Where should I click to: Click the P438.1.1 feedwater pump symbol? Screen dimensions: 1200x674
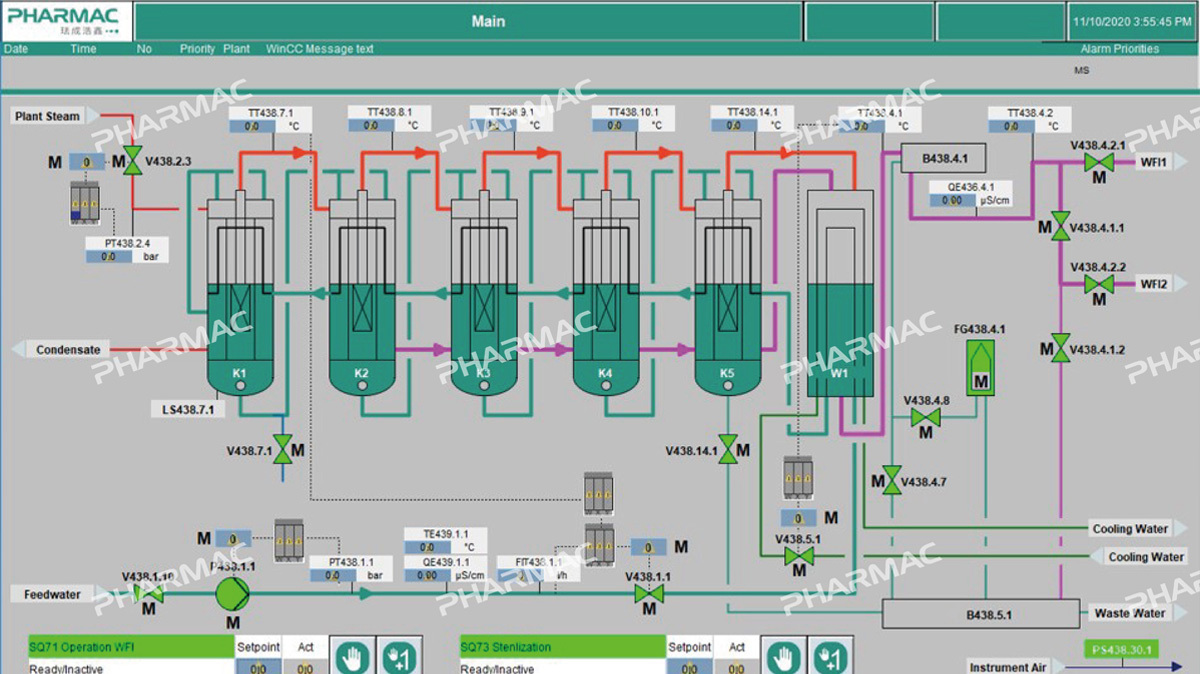coord(233,593)
